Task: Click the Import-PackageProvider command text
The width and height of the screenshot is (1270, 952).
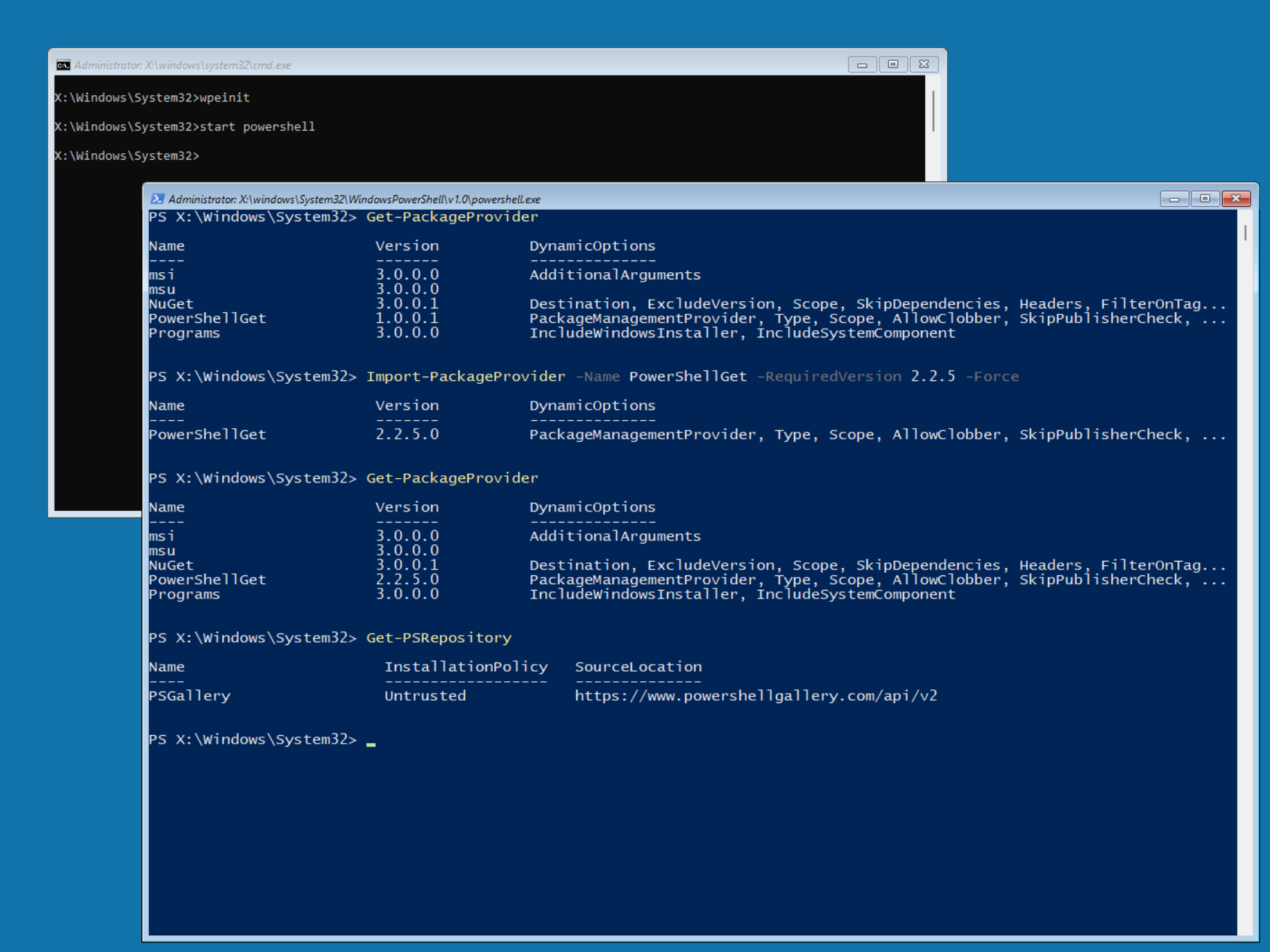Action: tap(465, 377)
